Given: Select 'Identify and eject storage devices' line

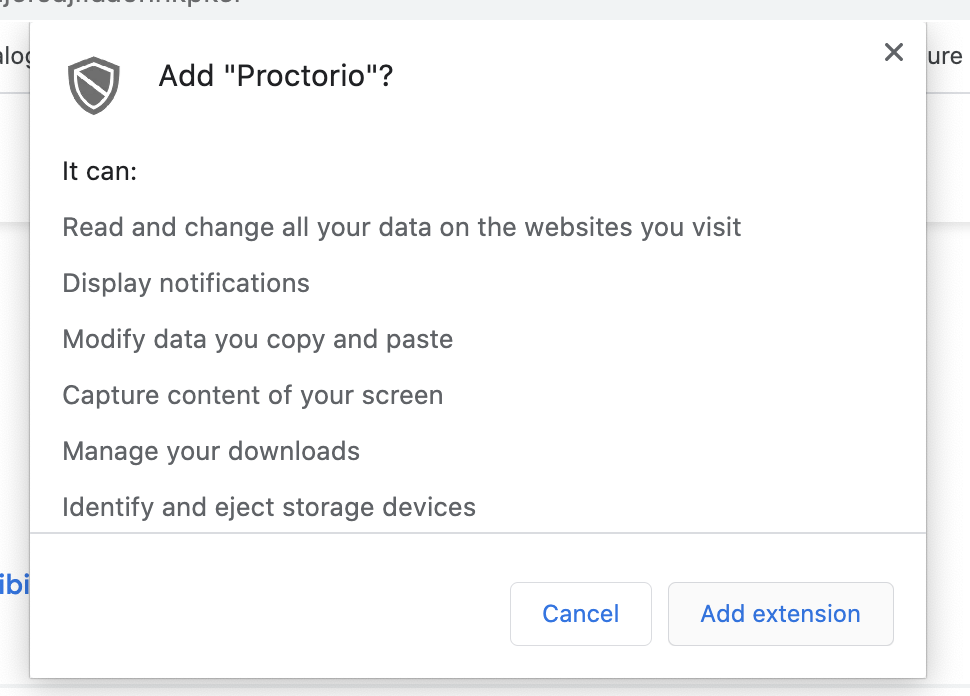Looking at the screenshot, I should click(x=268, y=507).
